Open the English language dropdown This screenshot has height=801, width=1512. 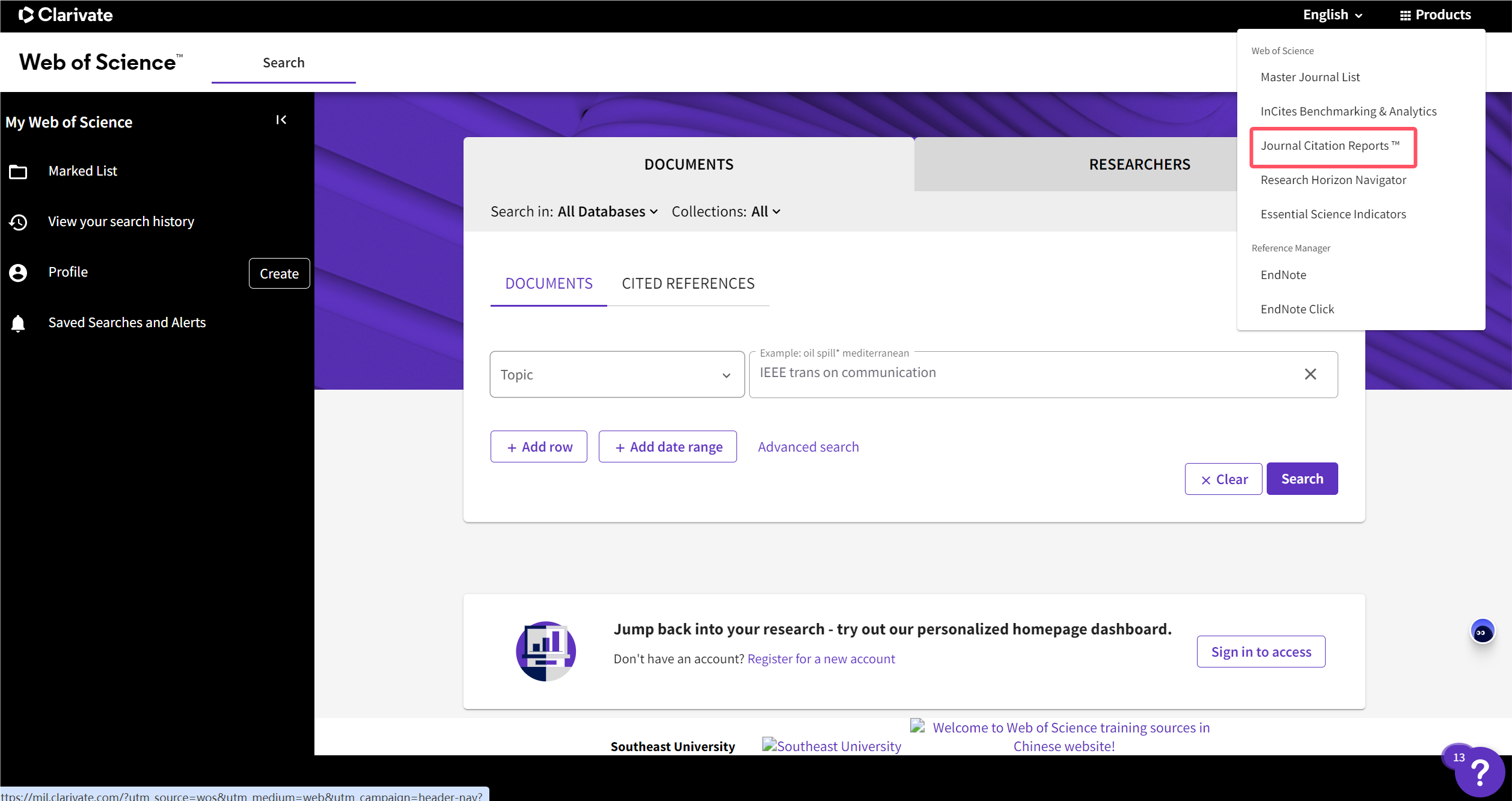tap(1332, 14)
